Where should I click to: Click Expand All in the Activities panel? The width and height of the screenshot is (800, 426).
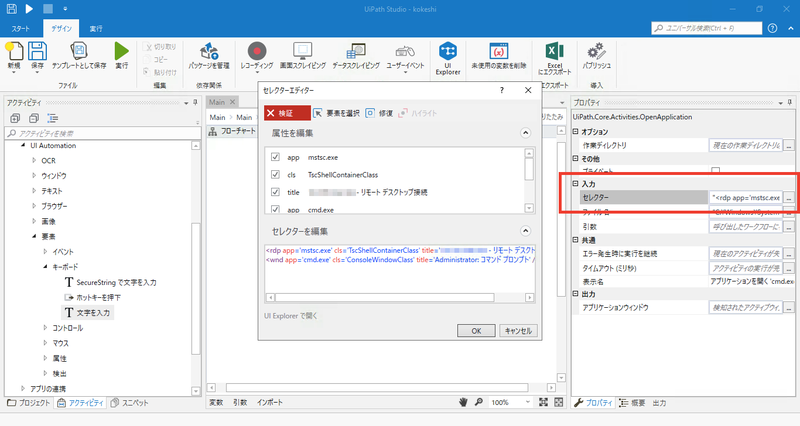point(15,118)
